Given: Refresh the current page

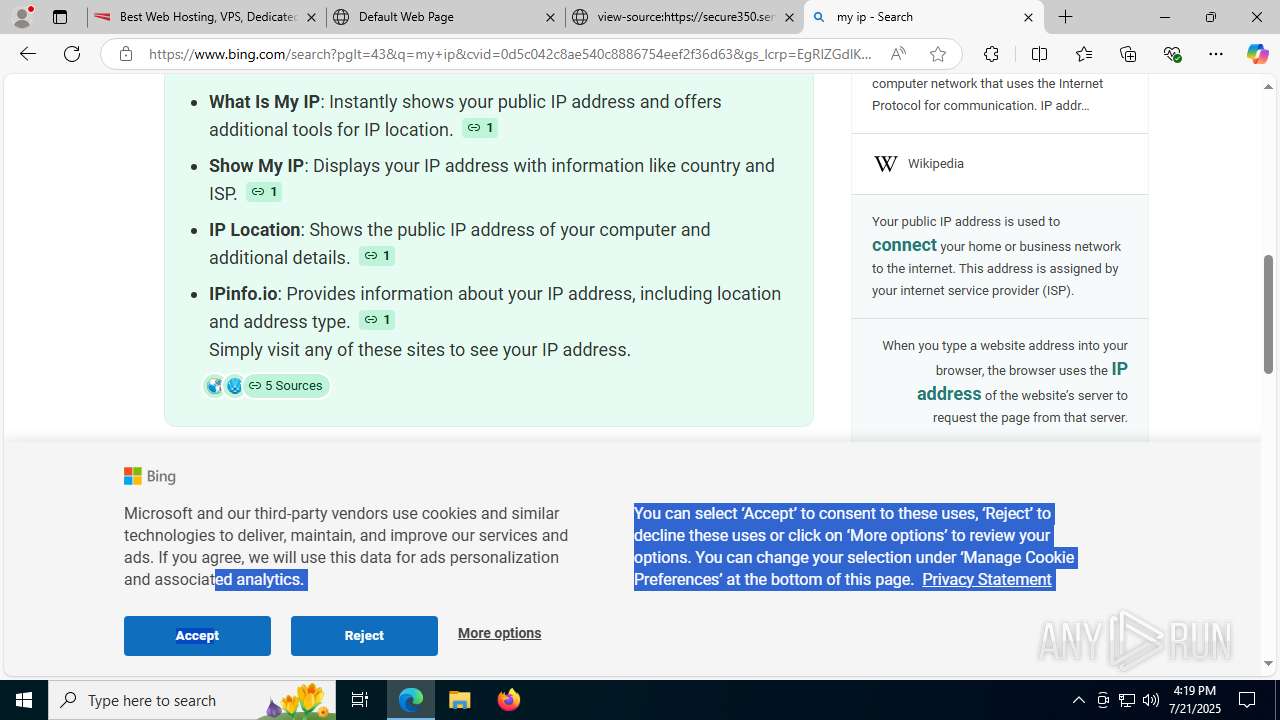Looking at the screenshot, I should click(72, 54).
